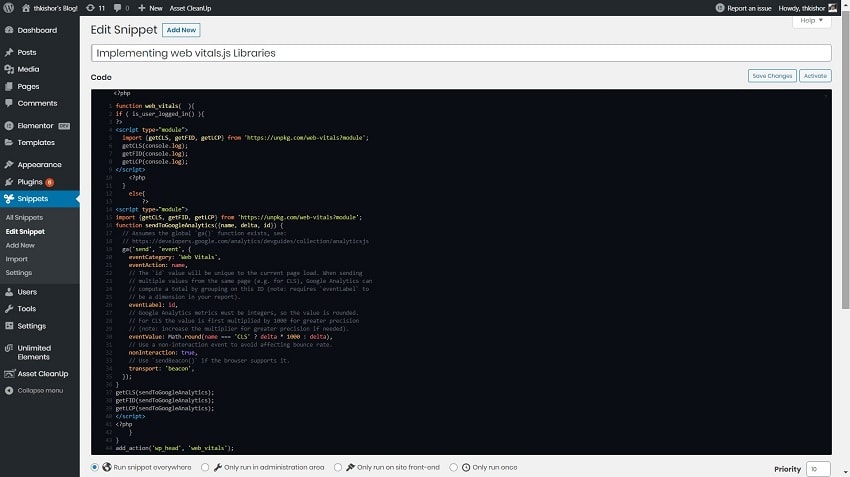This screenshot has height=477, width=850.
Task: Click the Add New button beside title
Action: 181,30
